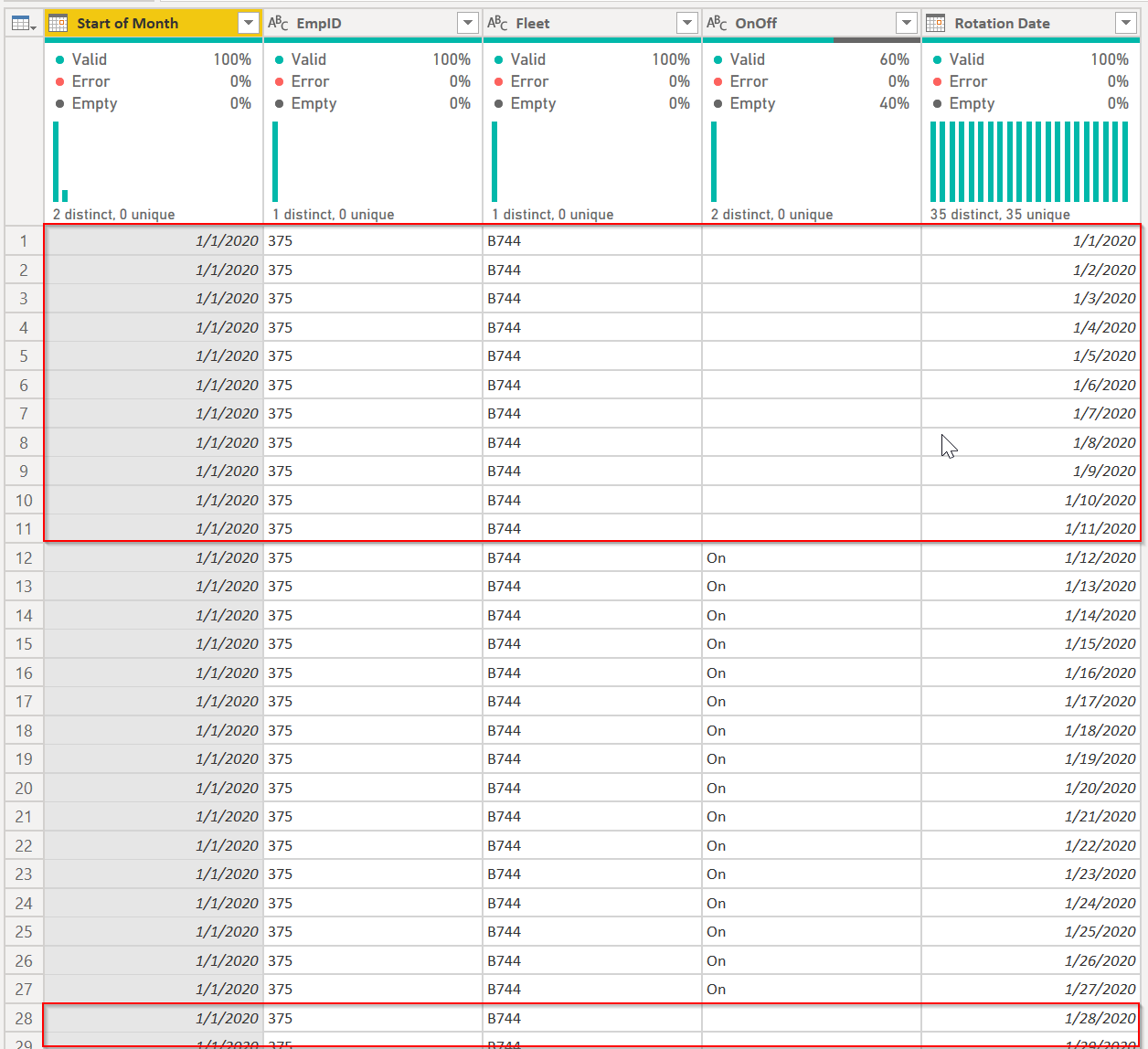Open the filter dropdown on EmpID column
Image resolution: width=1148 pixels, height=1049 pixels.
pyautogui.click(x=467, y=23)
